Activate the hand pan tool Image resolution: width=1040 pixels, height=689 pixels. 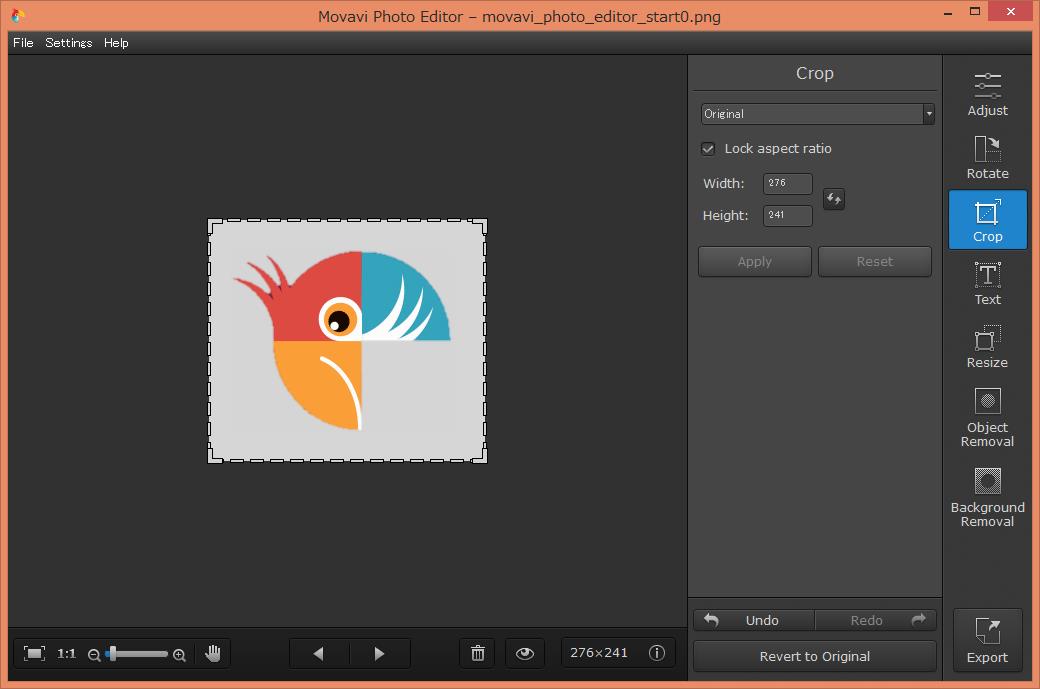(213, 653)
